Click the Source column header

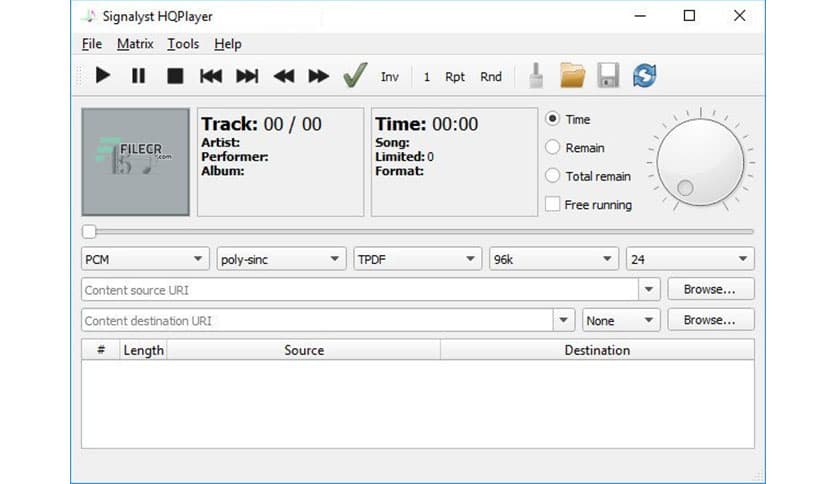[x=304, y=350]
